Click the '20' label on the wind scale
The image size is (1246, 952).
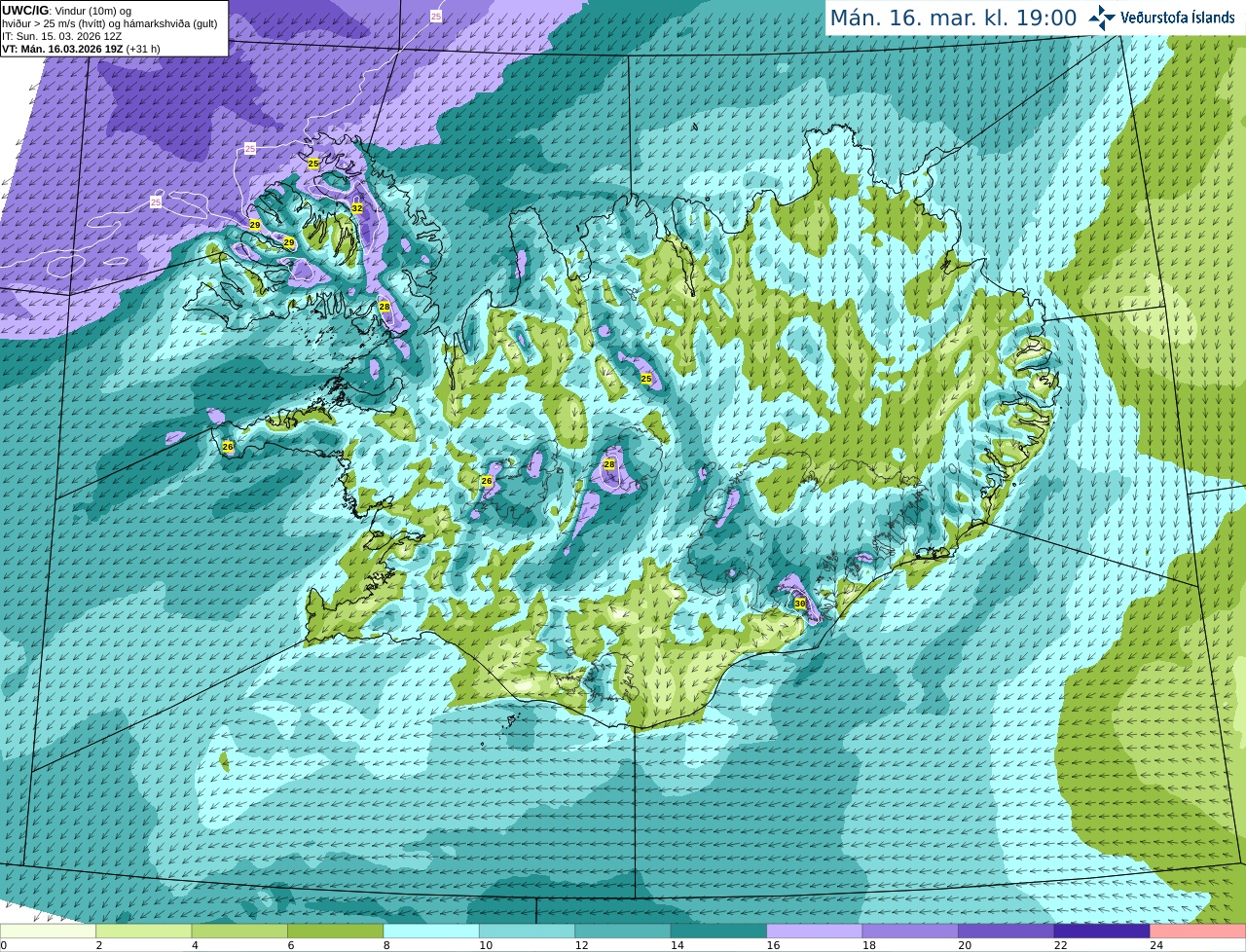pos(965,945)
